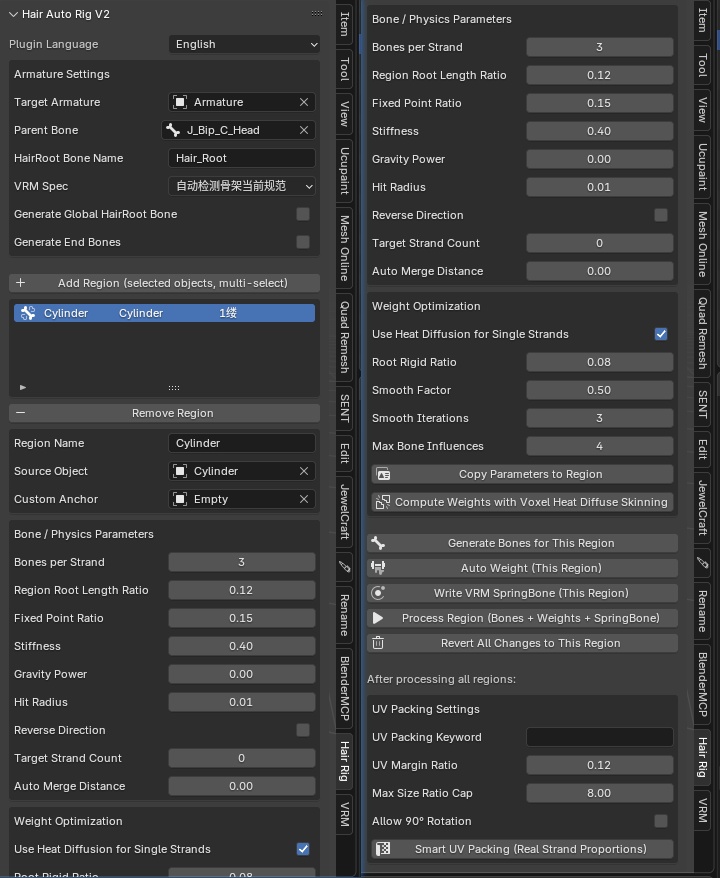
Task: Open the JewelCraft tab in middle sidebar
Action: click(345, 513)
